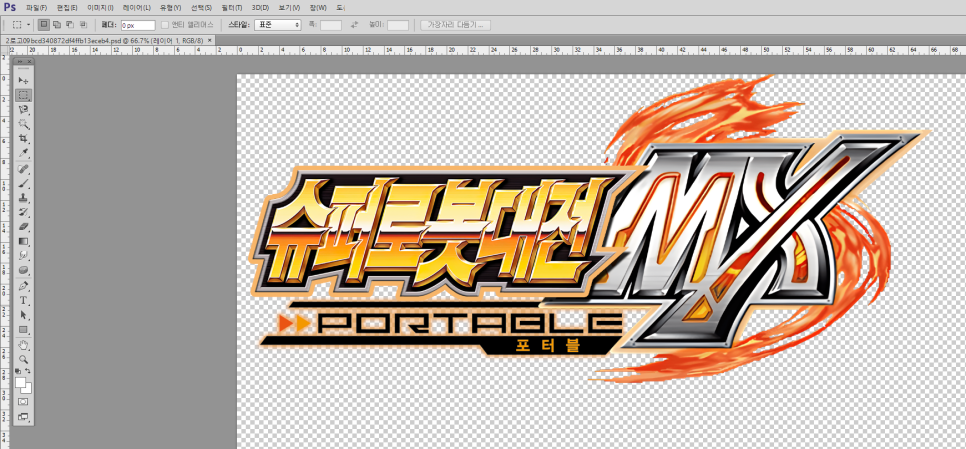Select the Path Selection tool
Viewport: 966px width, 449px height.
(23, 315)
